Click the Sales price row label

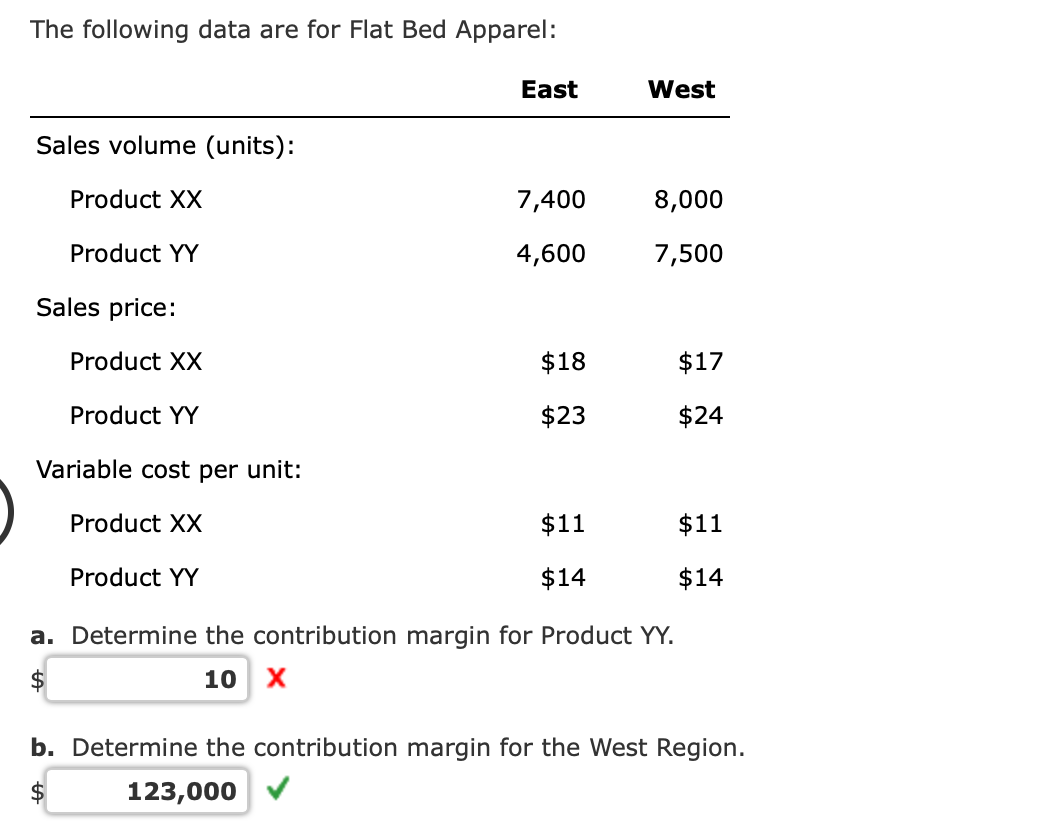[106, 307]
